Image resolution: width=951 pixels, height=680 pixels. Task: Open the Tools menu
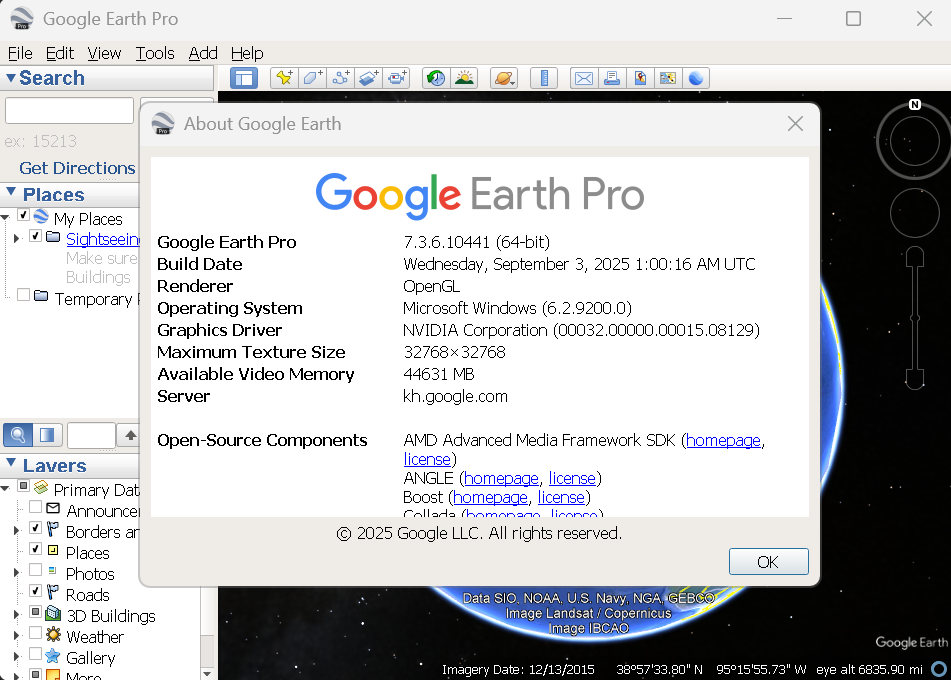tap(155, 53)
